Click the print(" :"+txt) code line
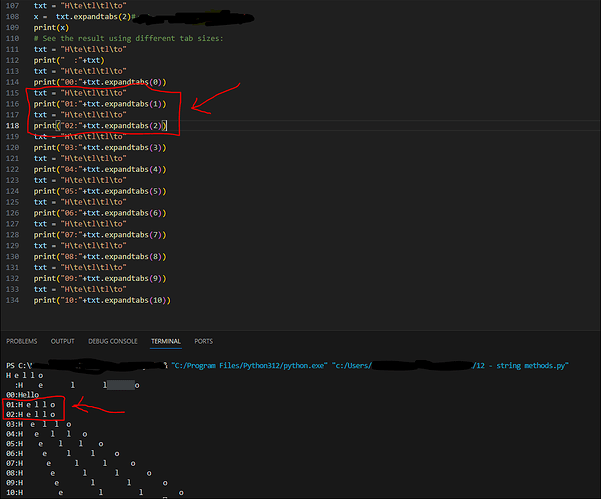 point(69,60)
